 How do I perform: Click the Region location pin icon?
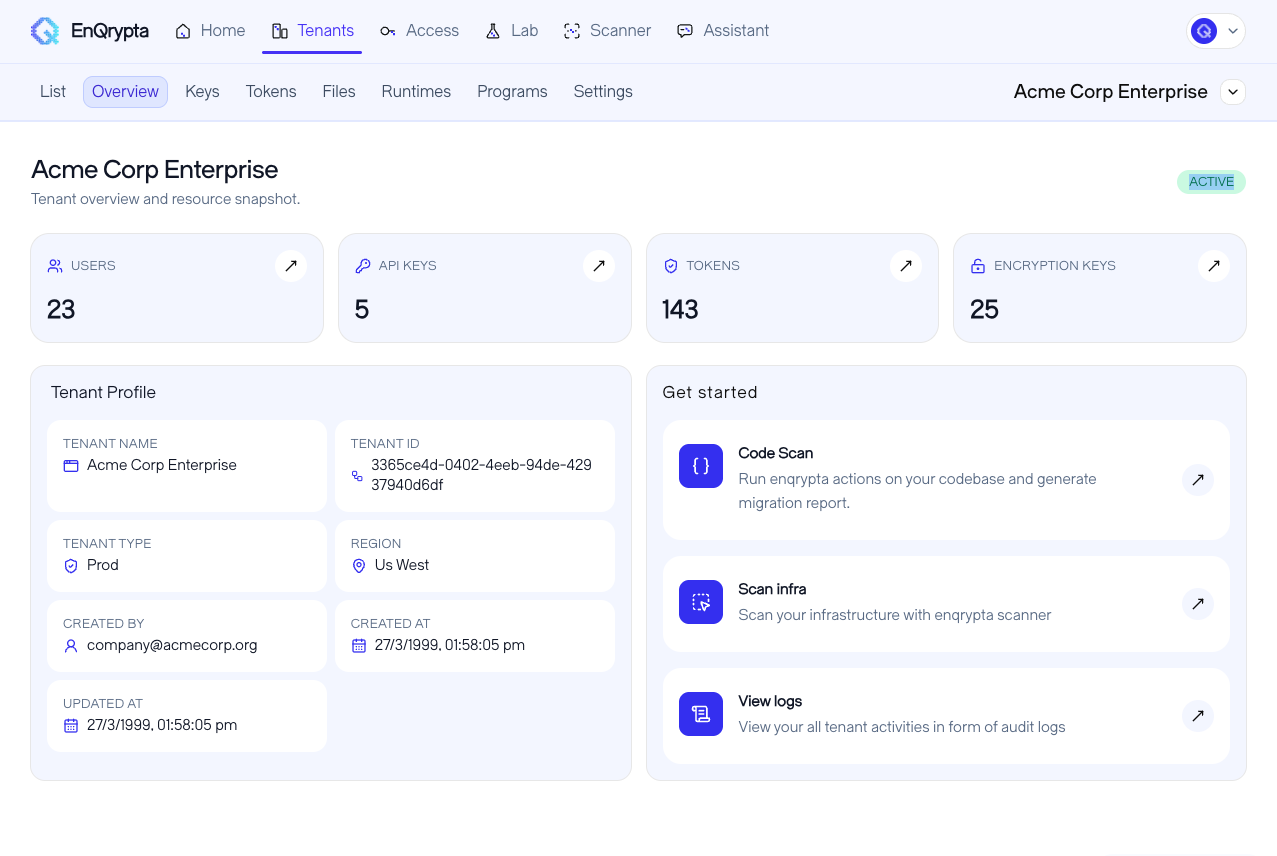click(x=359, y=566)
